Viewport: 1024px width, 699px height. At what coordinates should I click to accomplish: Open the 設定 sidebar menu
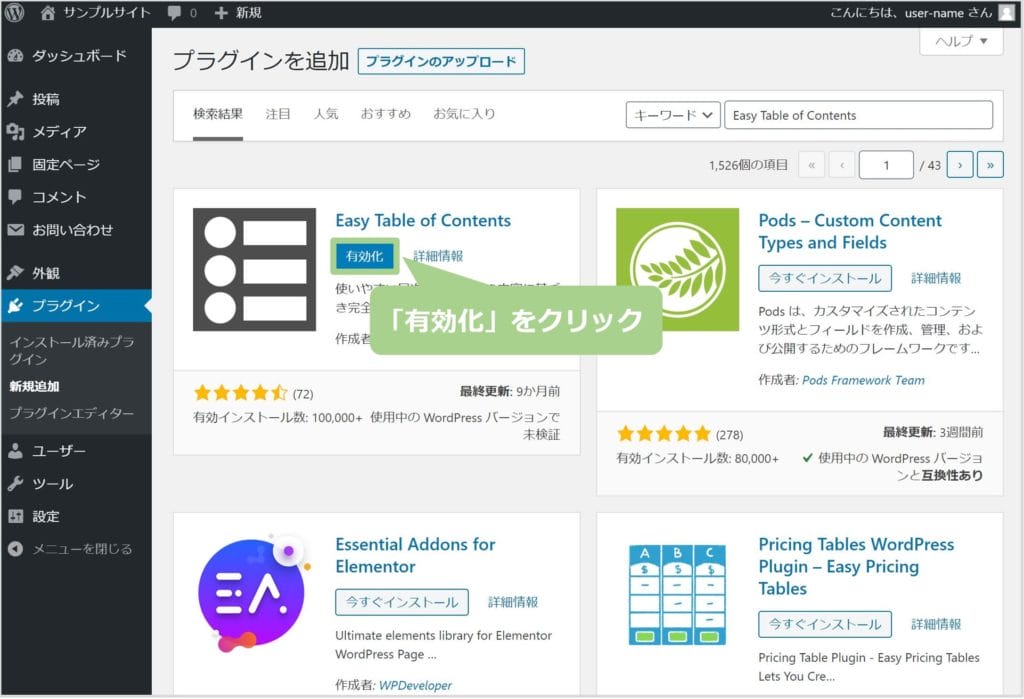(x=46, y=516)
